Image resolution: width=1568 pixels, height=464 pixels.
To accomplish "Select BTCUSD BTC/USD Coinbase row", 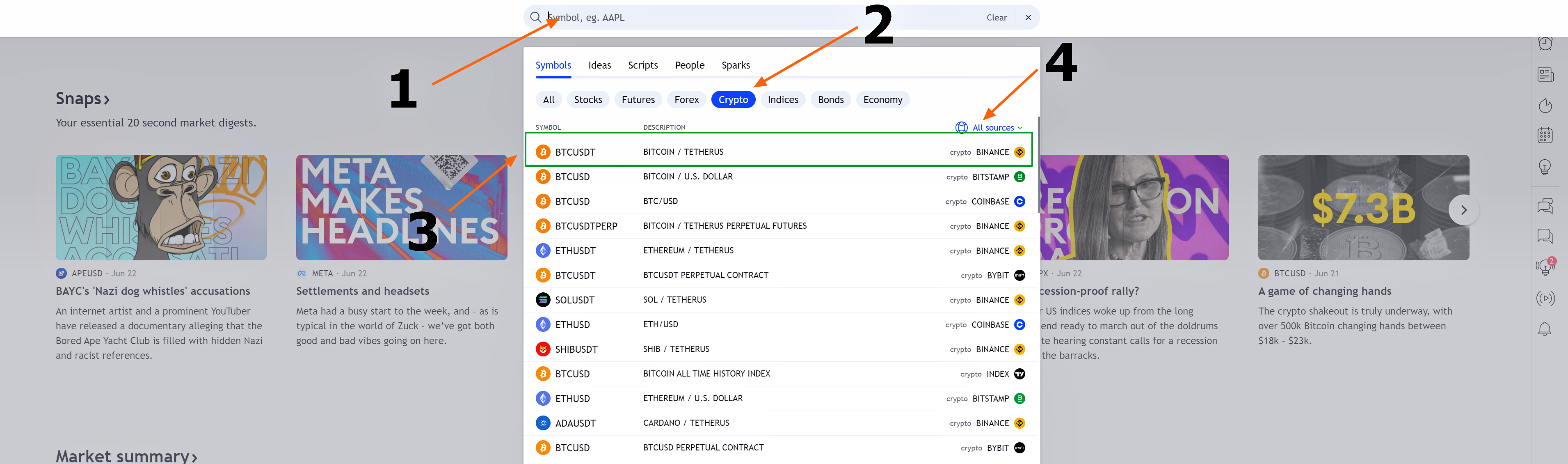I will [x=780, y=202].
